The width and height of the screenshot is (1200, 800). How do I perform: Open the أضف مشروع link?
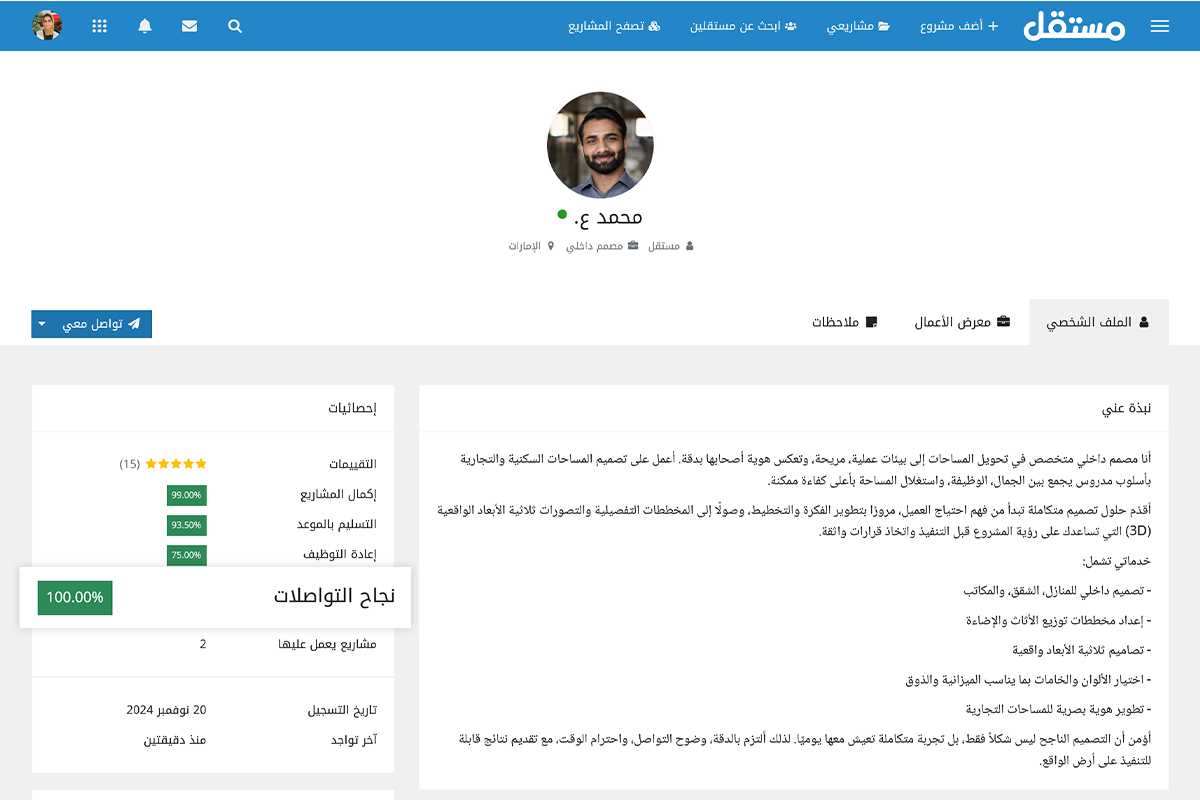coord(959,26)
